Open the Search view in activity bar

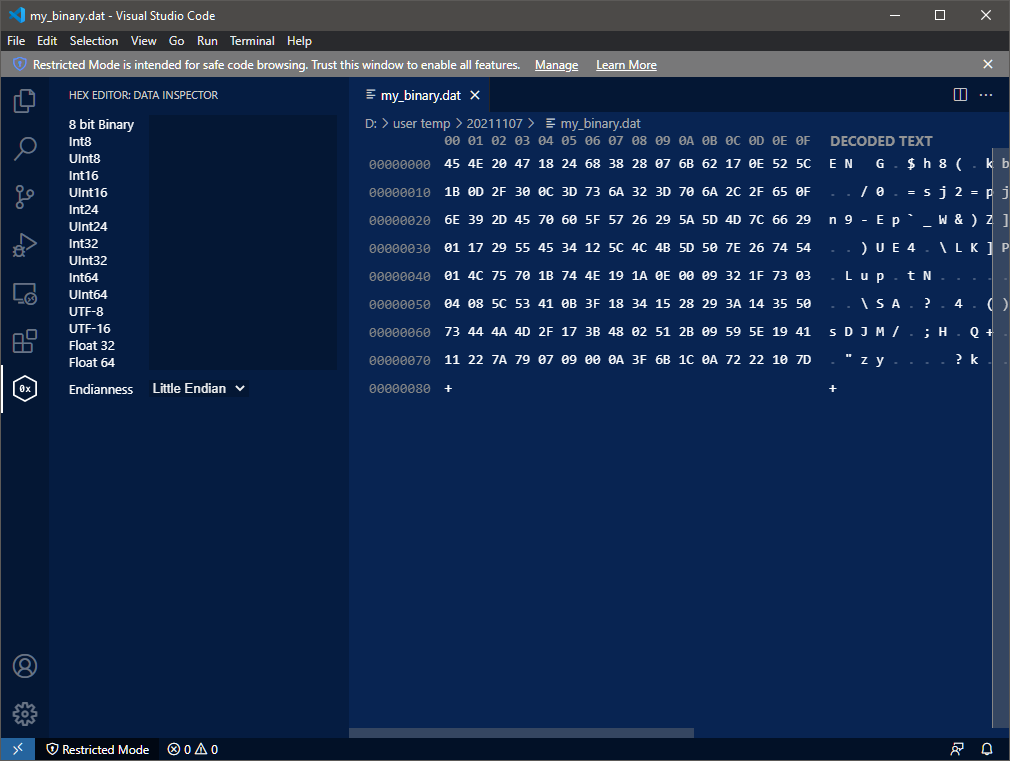(24, 149)
